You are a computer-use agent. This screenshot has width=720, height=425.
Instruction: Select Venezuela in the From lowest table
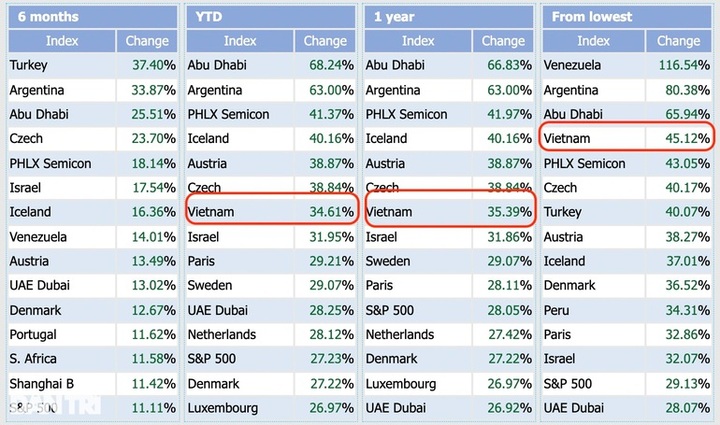tap(576, 65)
